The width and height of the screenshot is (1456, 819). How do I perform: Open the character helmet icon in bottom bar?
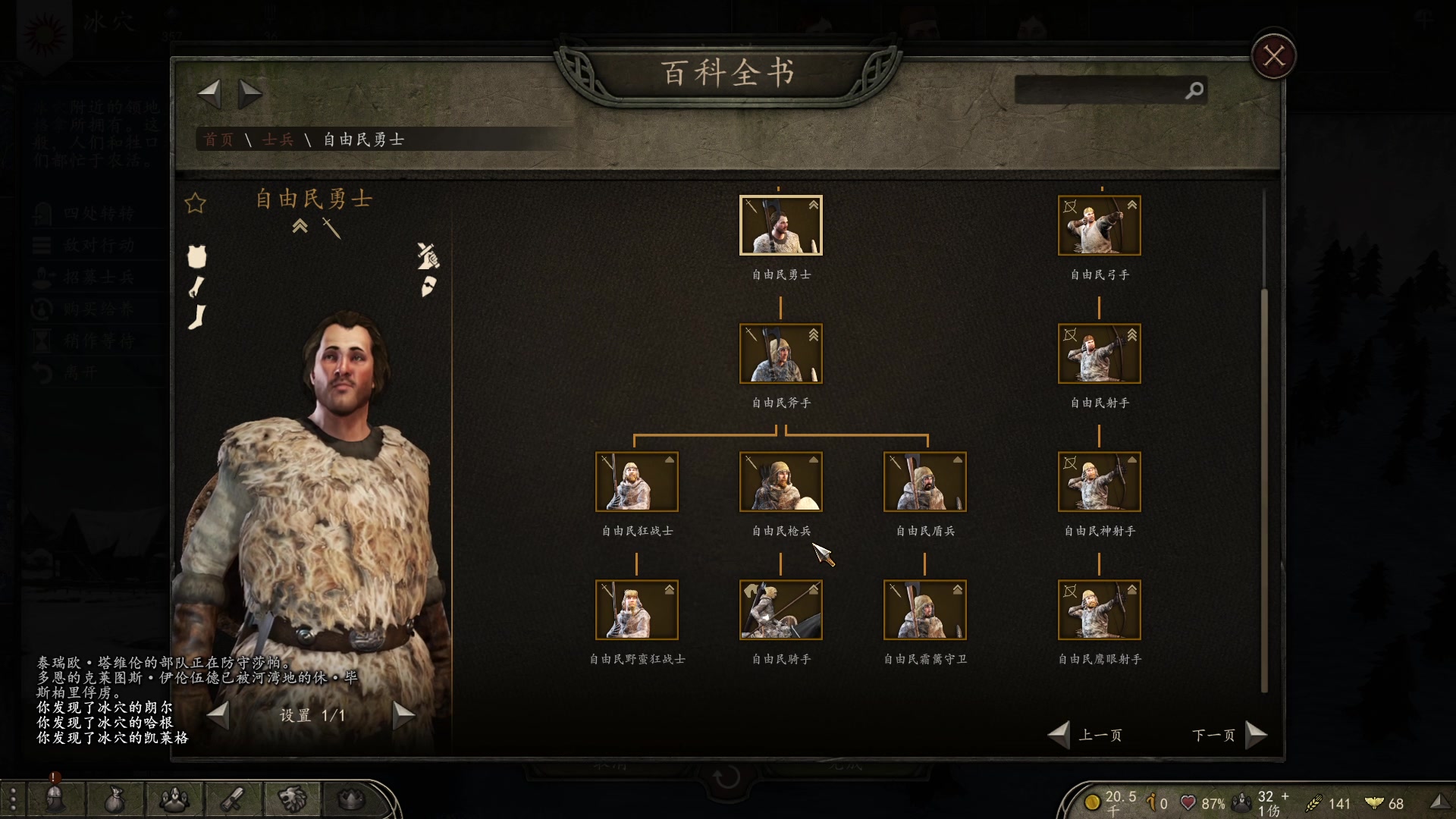55,798
